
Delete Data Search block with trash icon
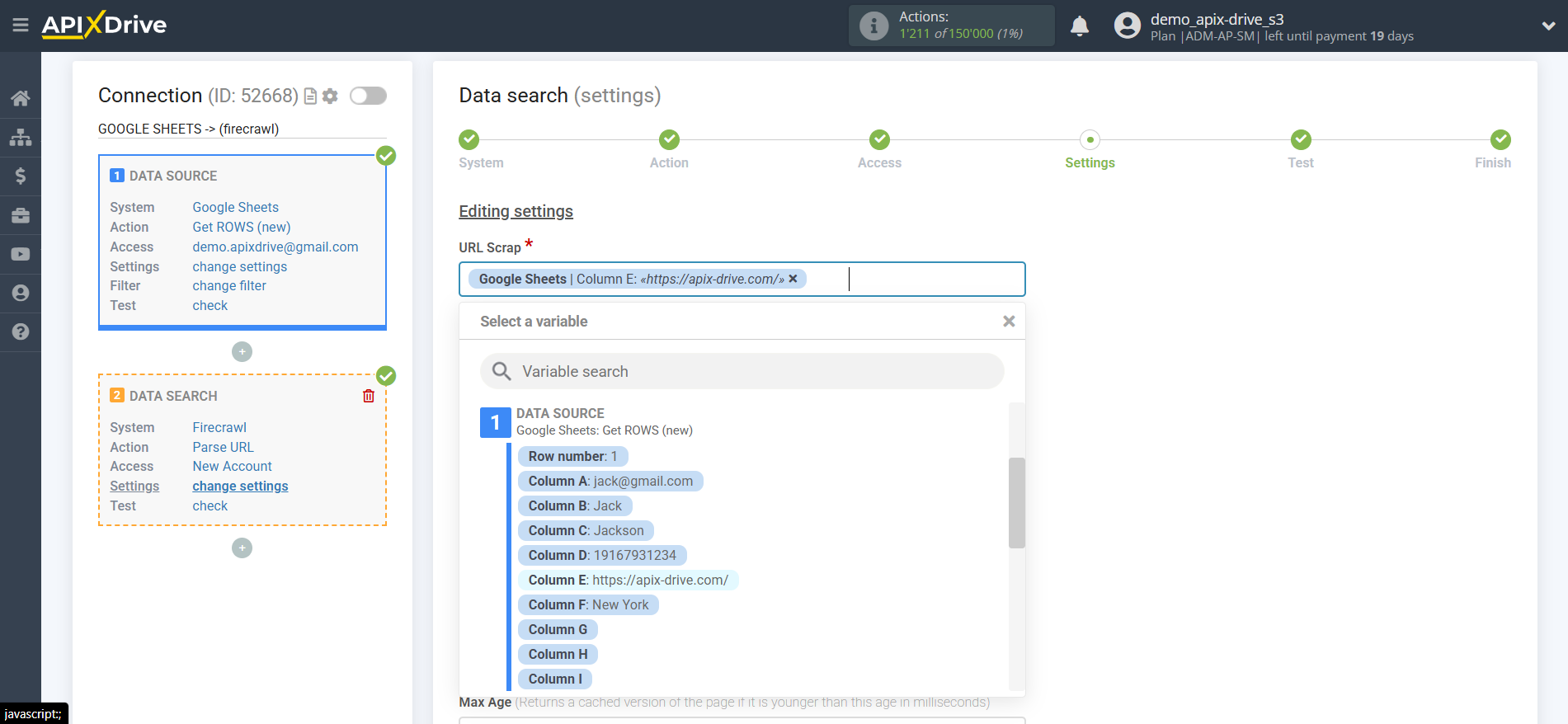[x=369, y=396]
